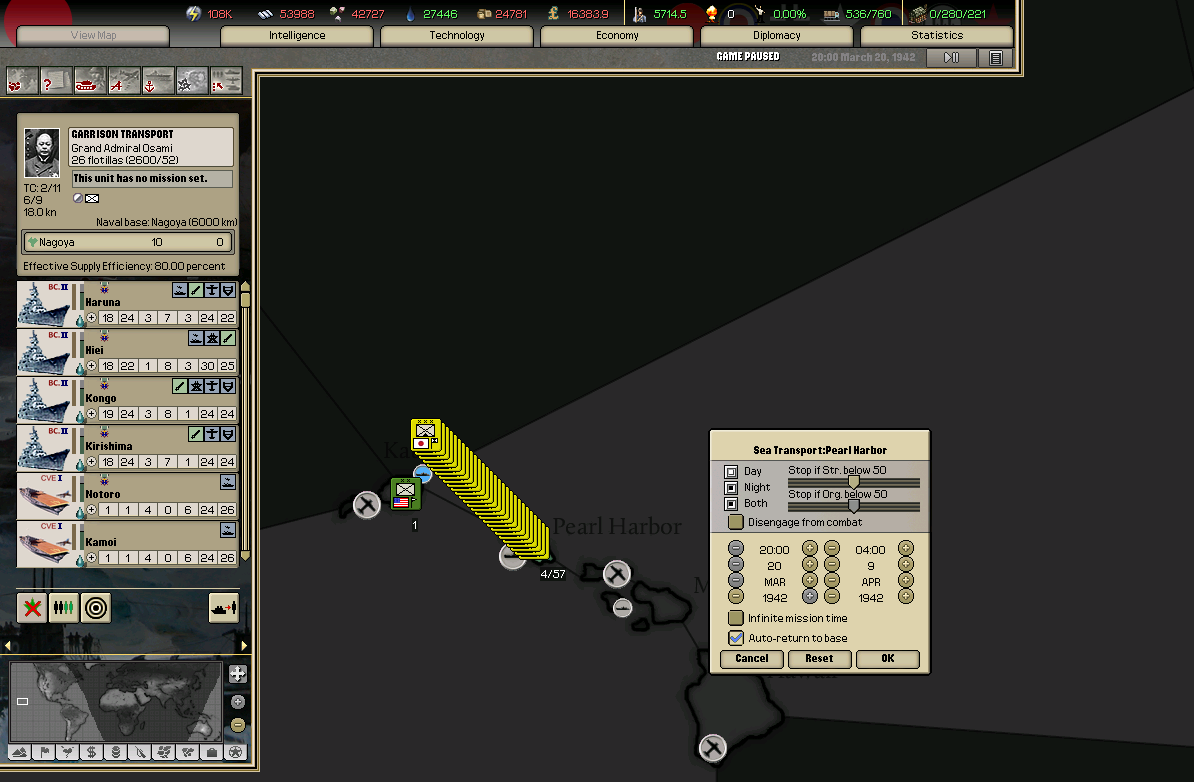Switch to the Diplomacy tab

(x=777, y=36)
